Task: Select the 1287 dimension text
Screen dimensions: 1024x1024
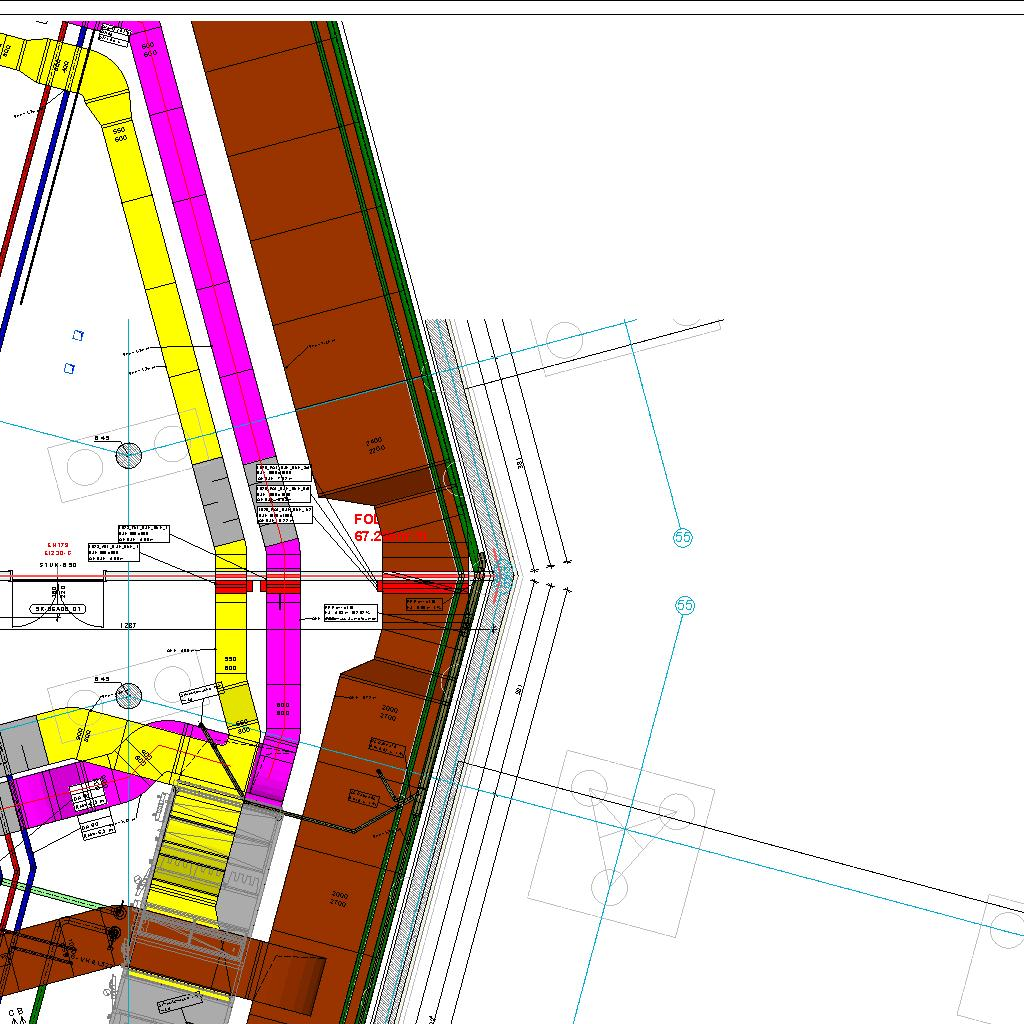Action: coord(128,625)
